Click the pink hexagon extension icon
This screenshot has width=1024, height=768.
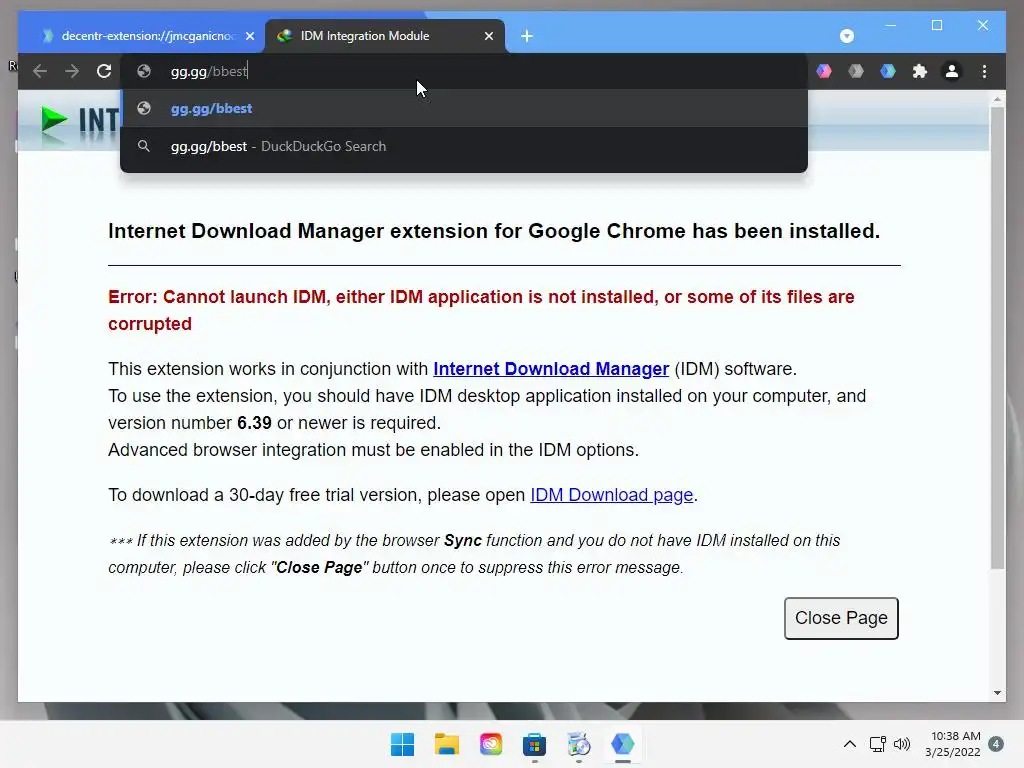click(x=824, y=71)
